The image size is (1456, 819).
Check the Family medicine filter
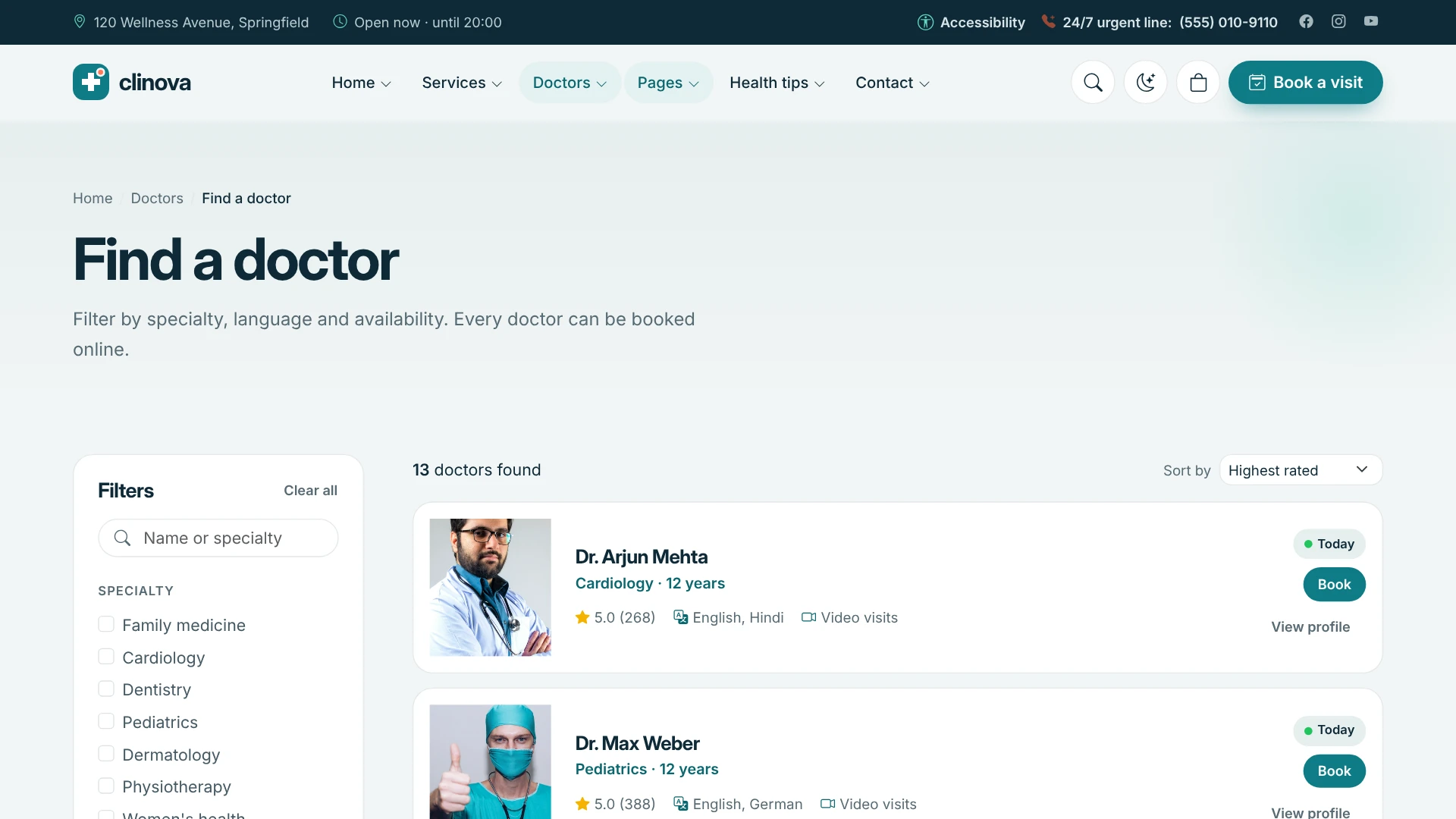tap(106, 624)
